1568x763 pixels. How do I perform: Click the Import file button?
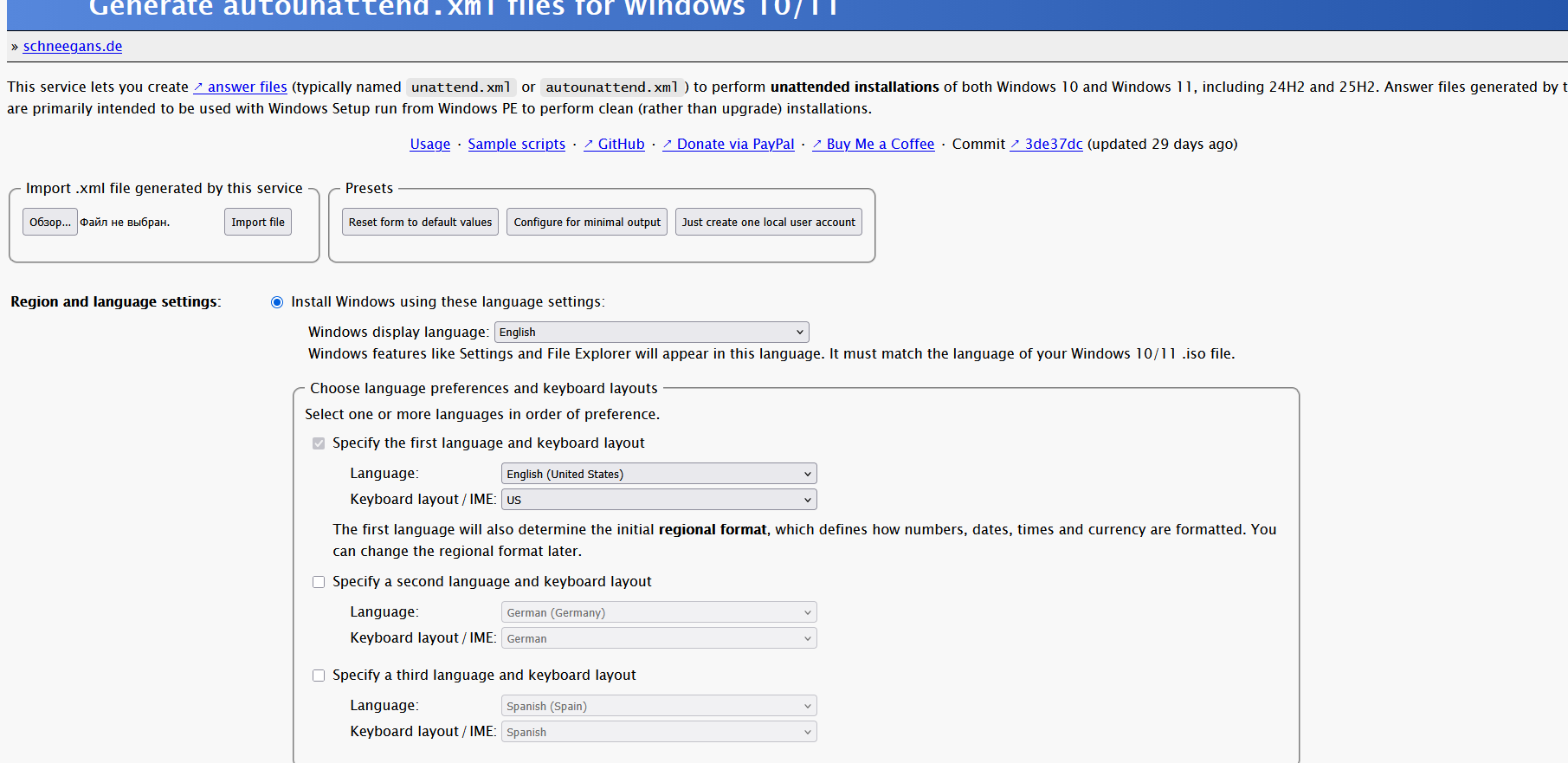(258, 222)
